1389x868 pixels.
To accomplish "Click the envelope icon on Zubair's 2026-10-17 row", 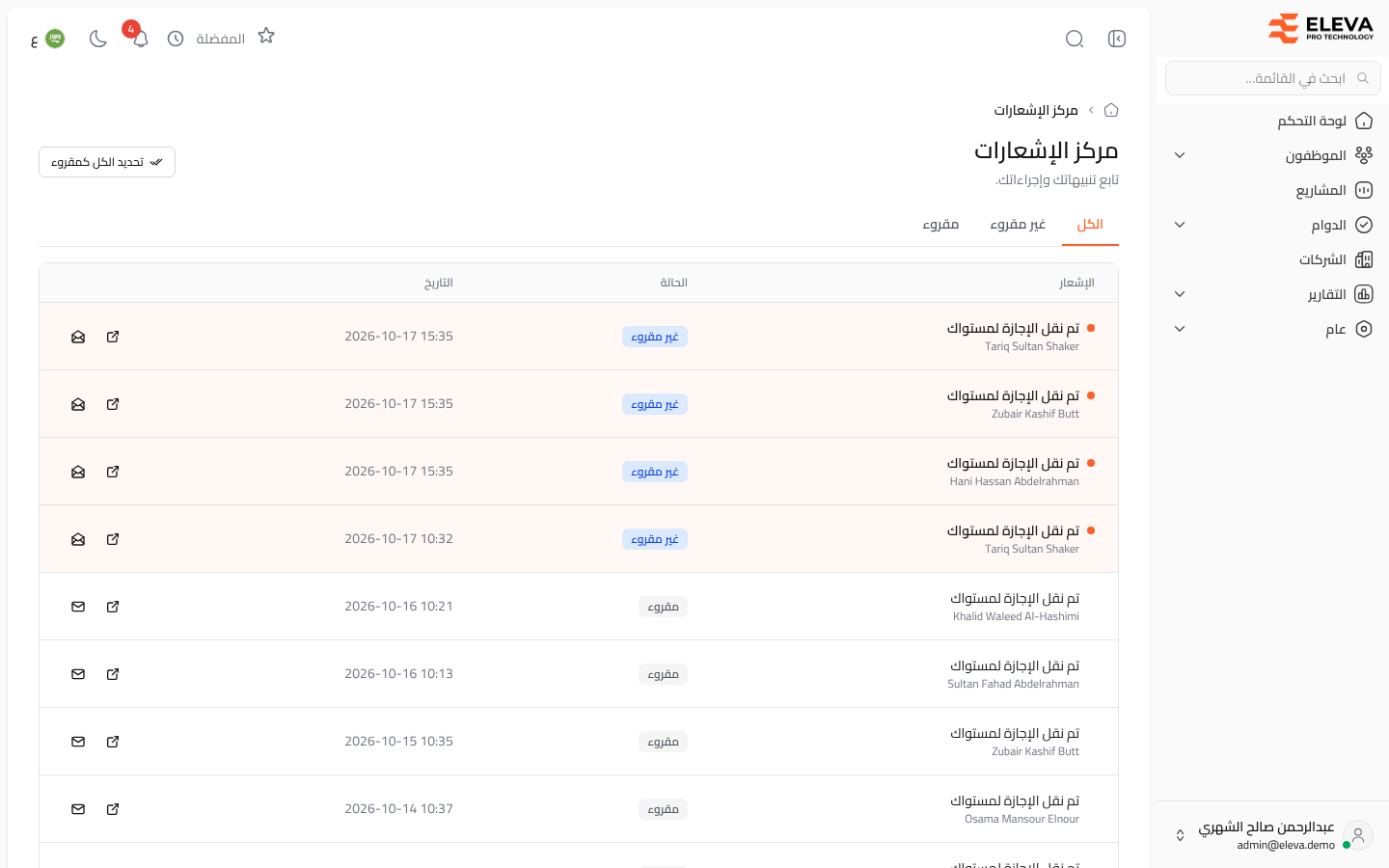I will click(x=78, y=404).
